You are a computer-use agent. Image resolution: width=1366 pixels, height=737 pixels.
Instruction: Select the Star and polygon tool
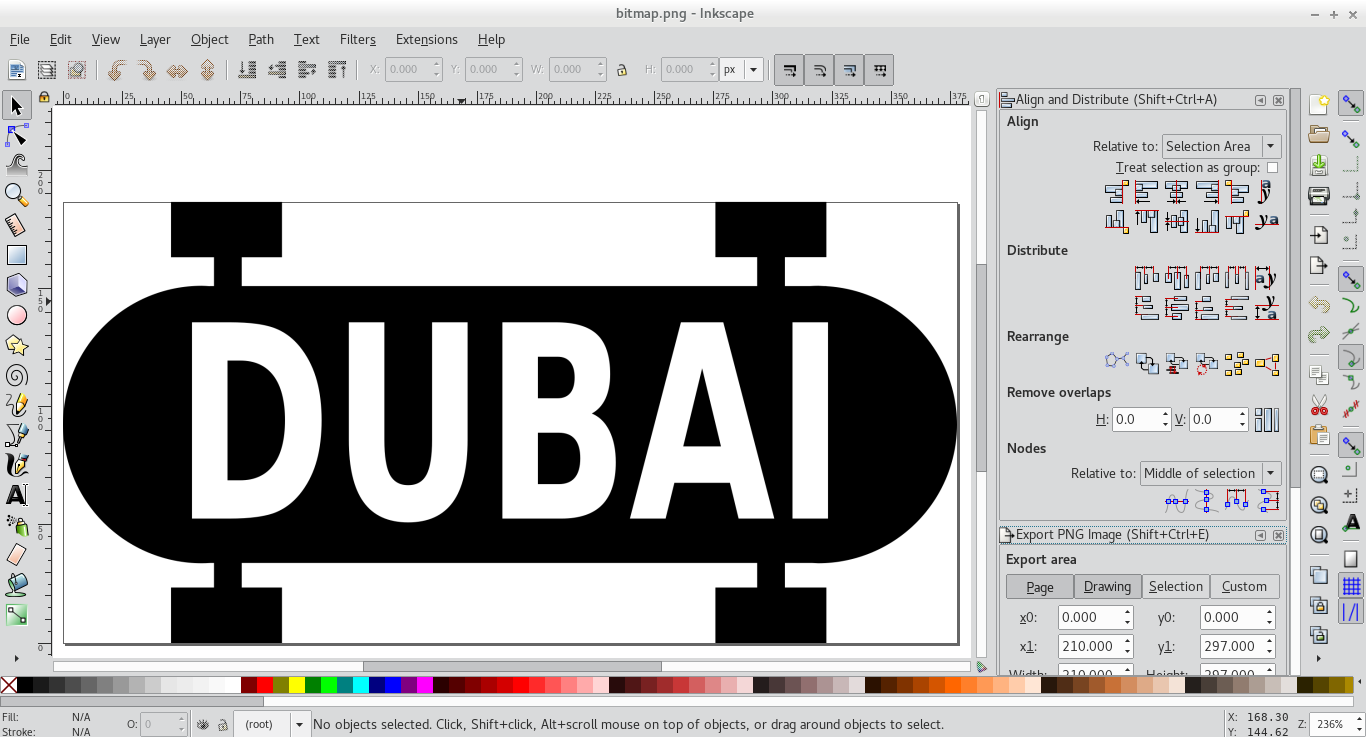tap(16, 345)
